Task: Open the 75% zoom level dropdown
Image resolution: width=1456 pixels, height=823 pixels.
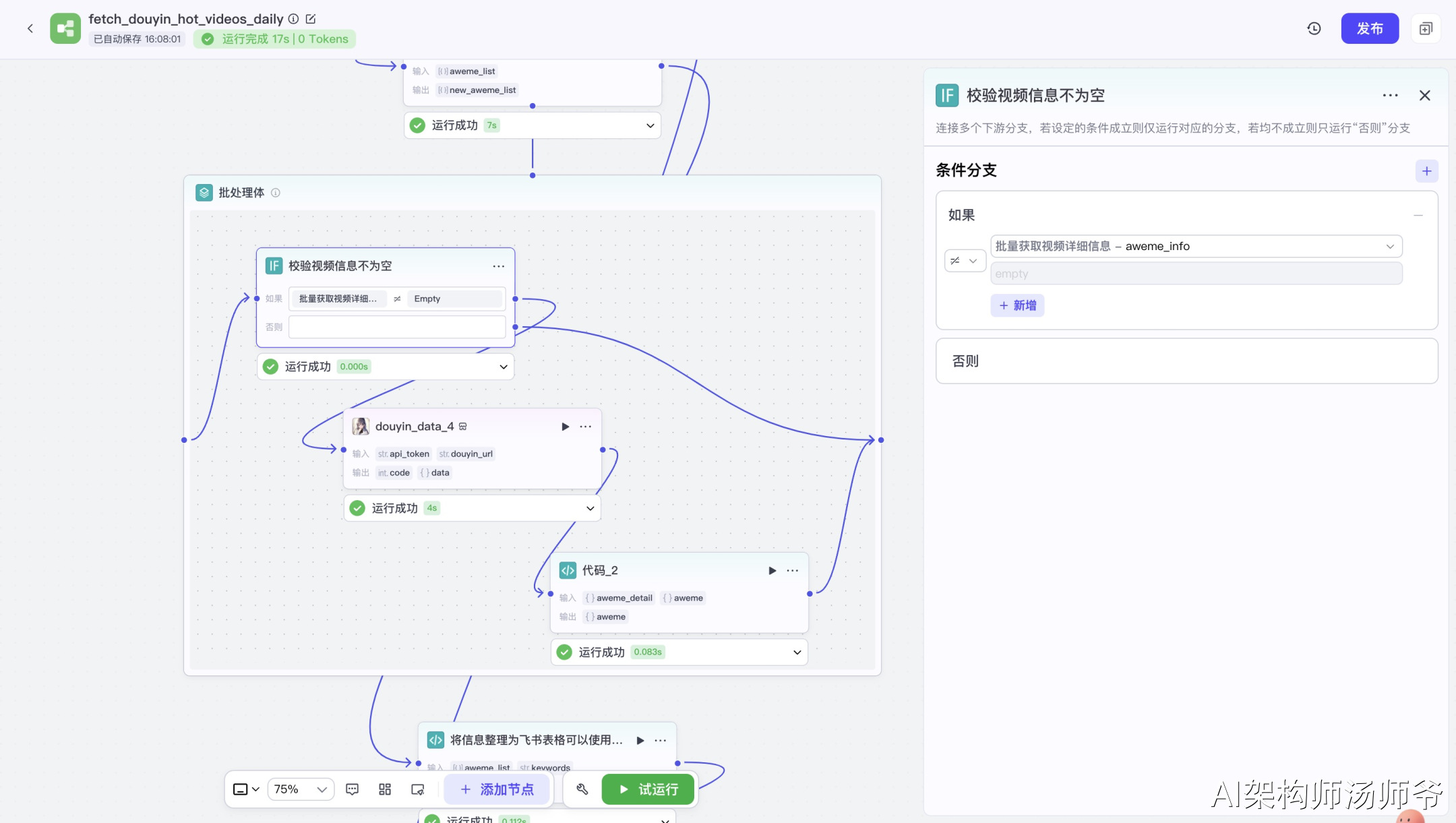Action: click(301, 789)
